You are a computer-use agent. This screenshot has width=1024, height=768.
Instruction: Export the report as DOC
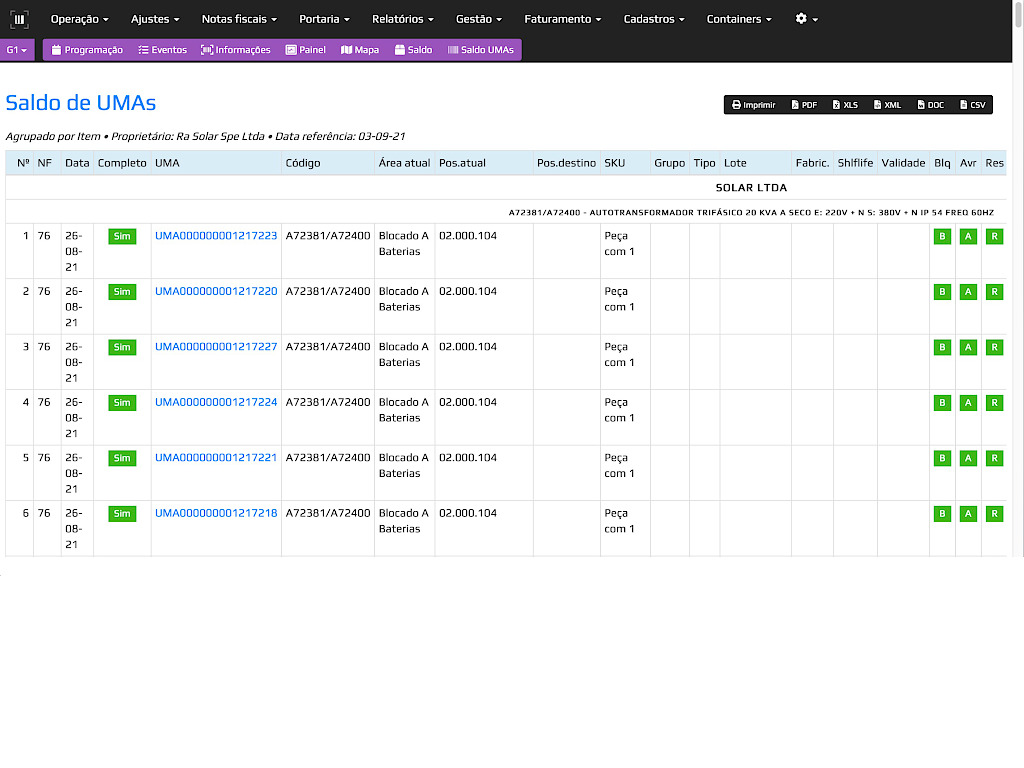pyautogui.click(x=931, y=104)
